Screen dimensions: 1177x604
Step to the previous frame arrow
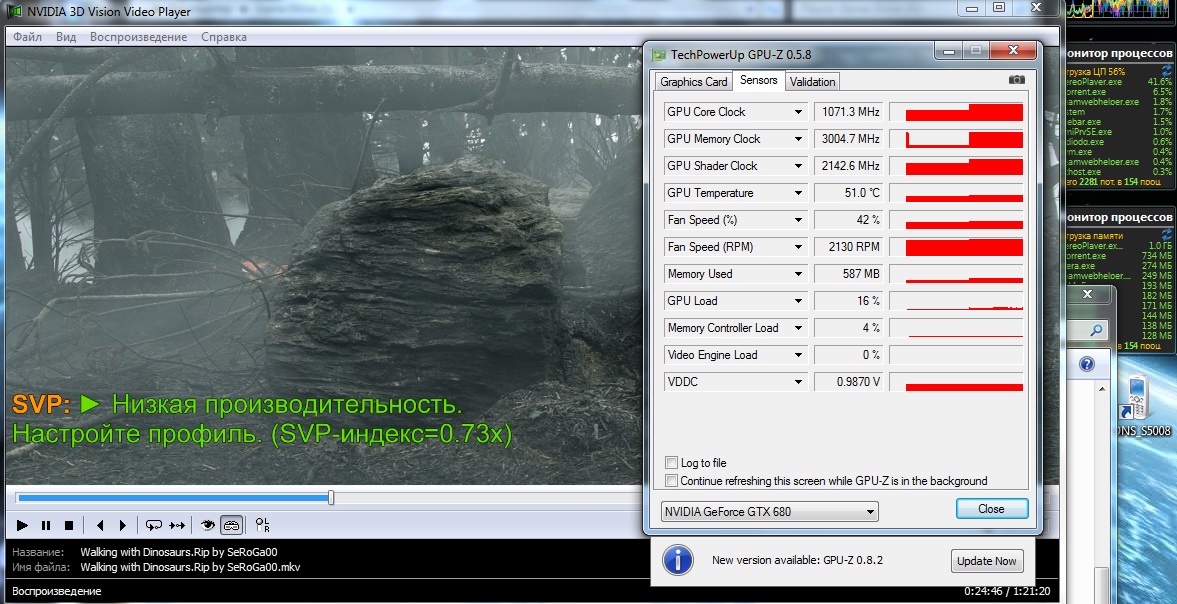coord(100,525)
